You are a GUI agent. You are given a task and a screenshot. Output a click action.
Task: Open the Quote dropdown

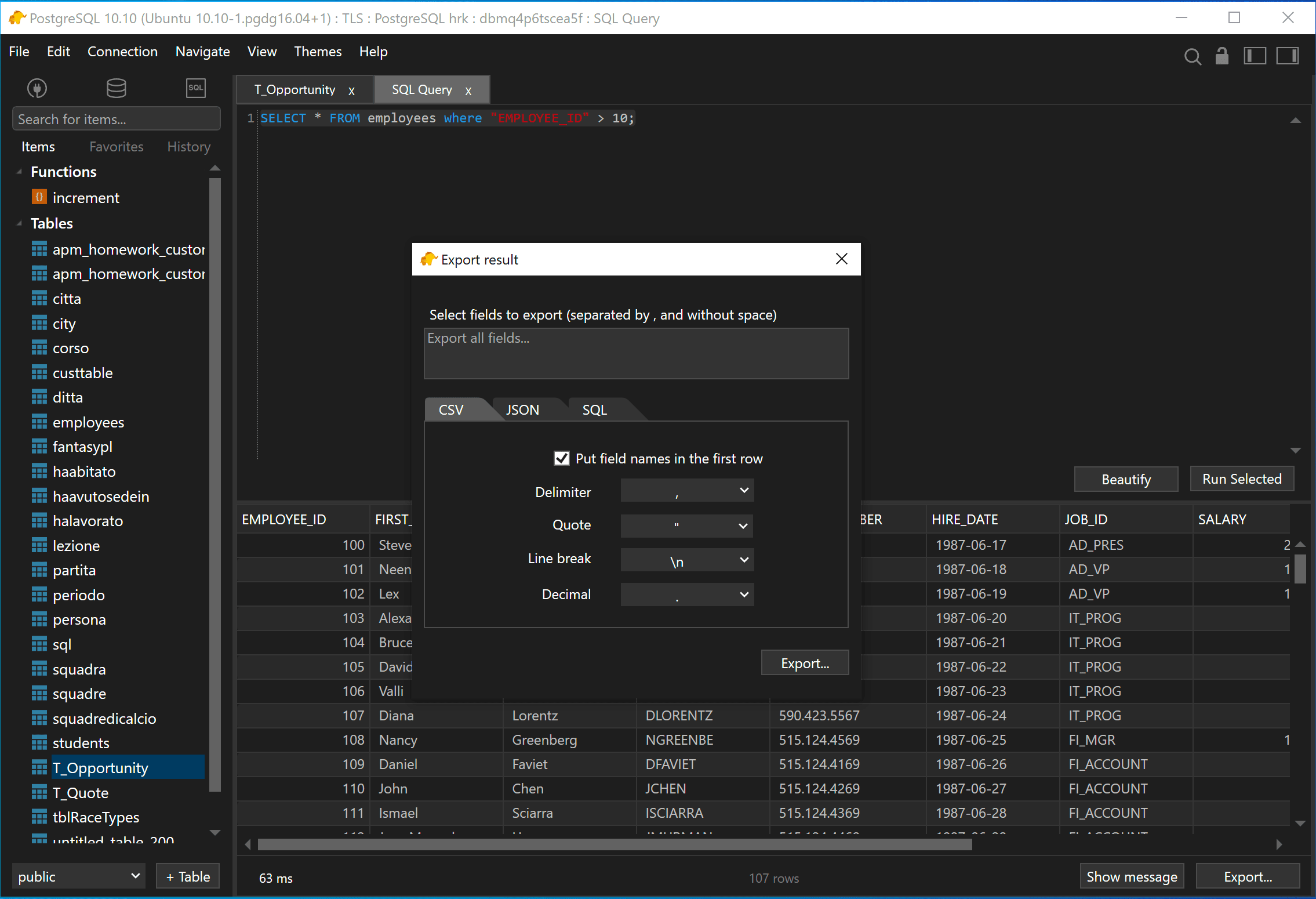(x=687, y=525)
